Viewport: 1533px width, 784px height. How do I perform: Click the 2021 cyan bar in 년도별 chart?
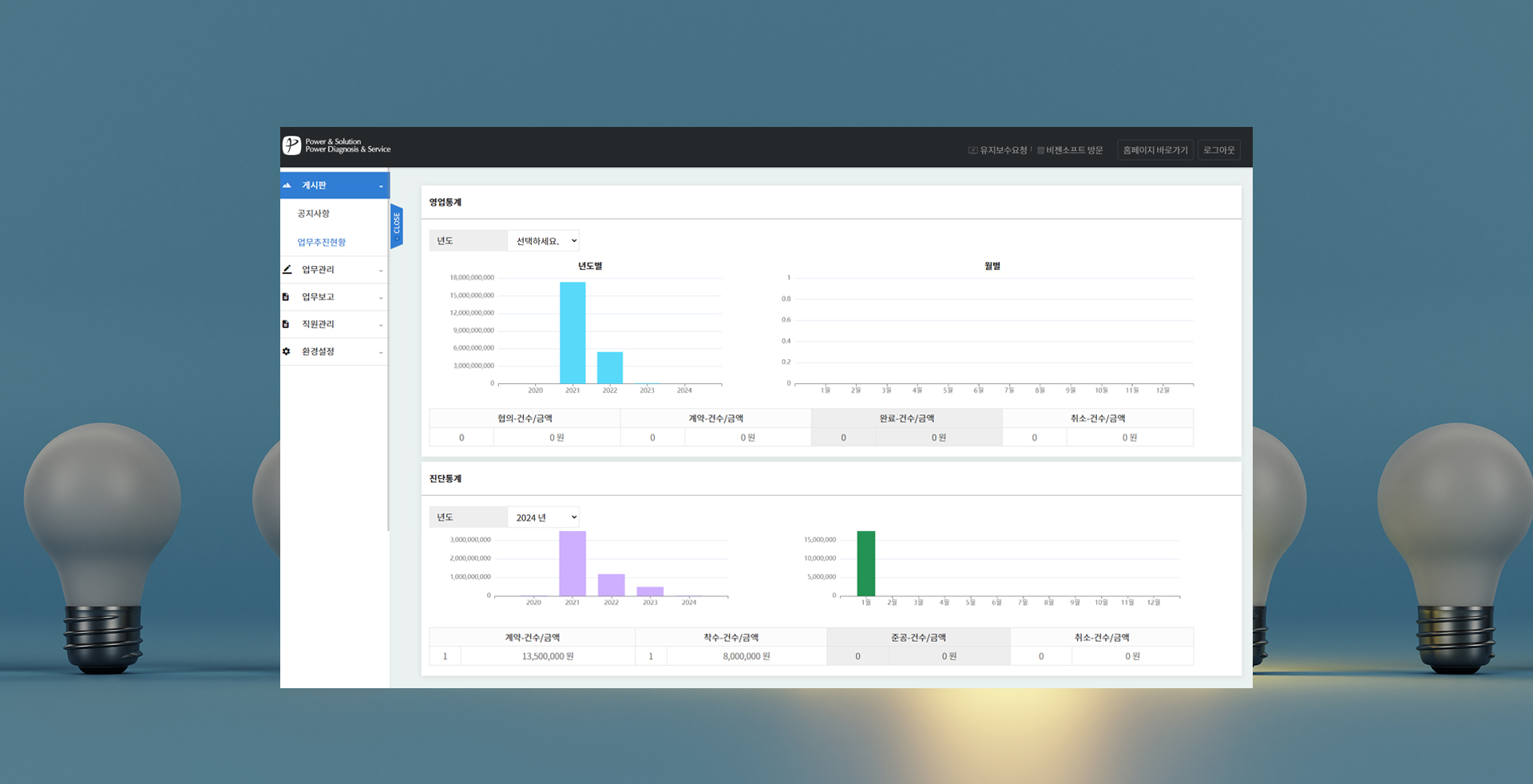tap(572, 333)
